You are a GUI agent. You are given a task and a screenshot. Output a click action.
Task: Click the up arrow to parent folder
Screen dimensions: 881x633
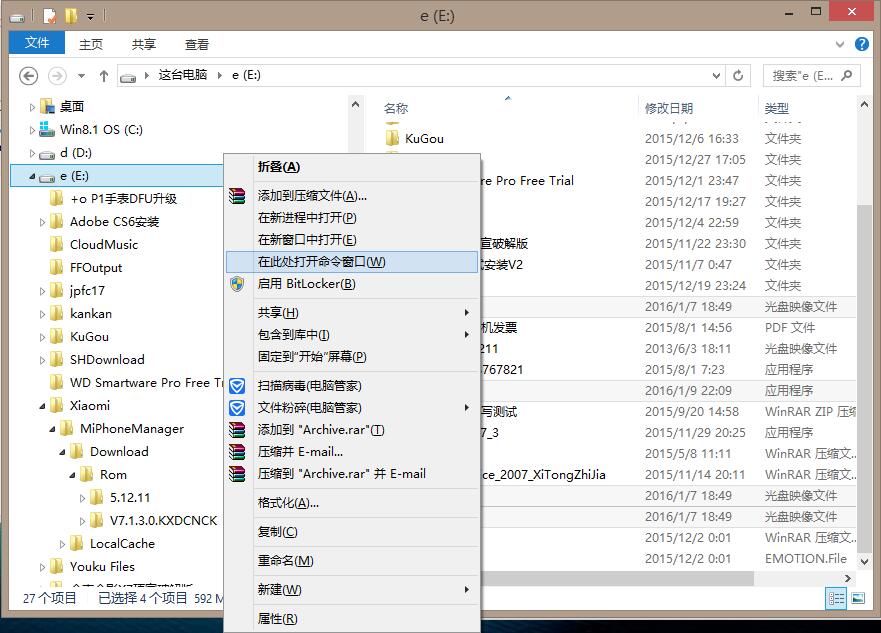[x=104, y=74]
